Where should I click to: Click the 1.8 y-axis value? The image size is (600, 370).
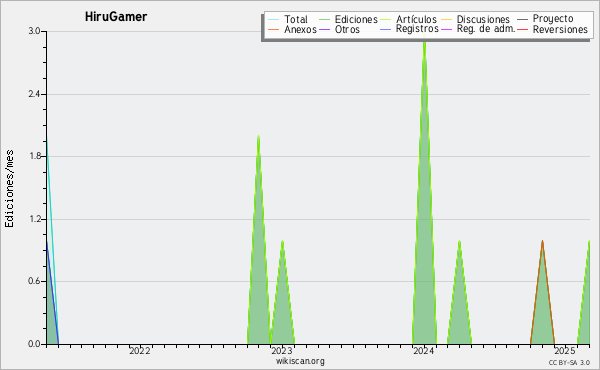[34, 156]
